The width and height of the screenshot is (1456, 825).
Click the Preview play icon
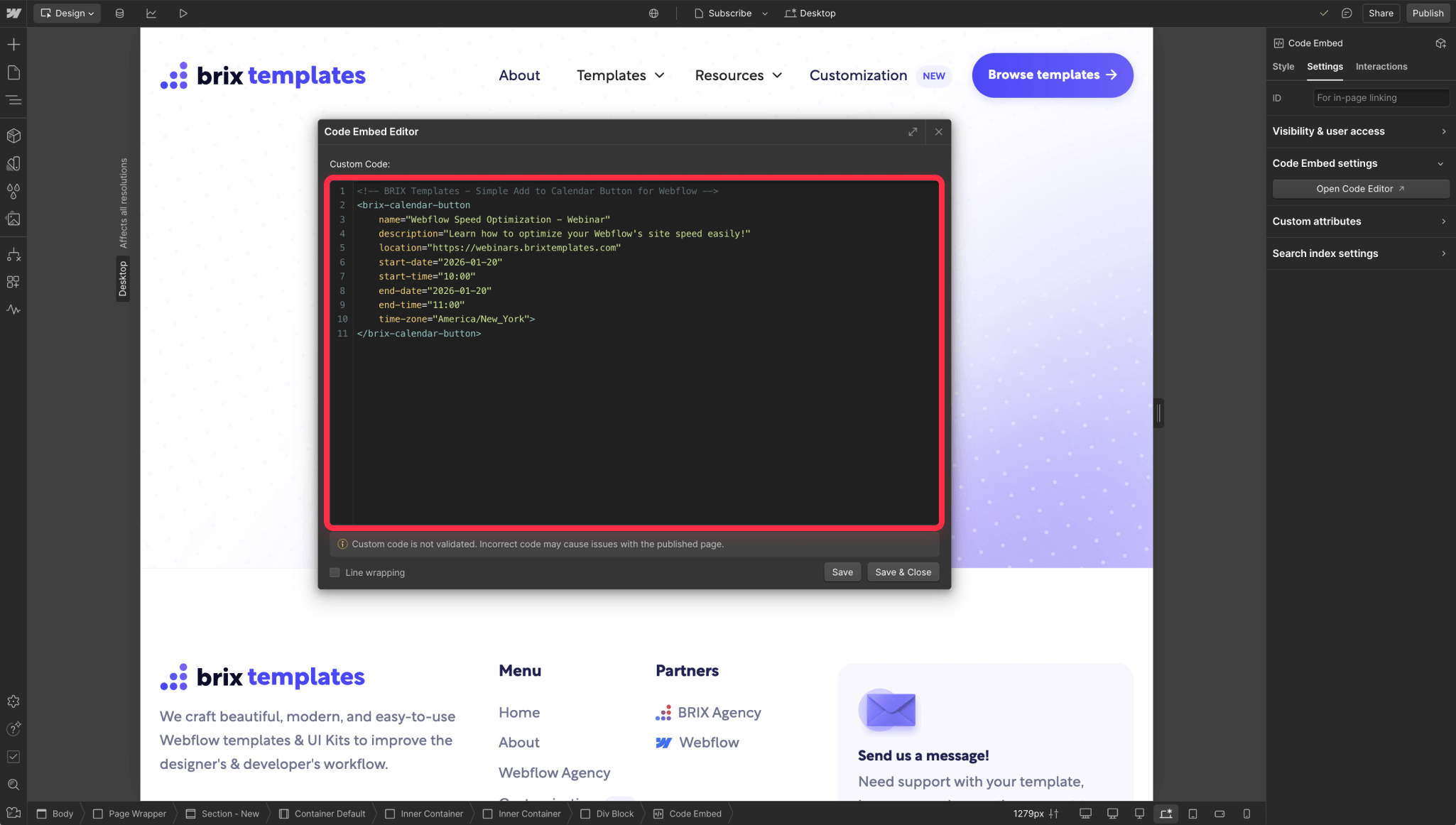[183, 13]
